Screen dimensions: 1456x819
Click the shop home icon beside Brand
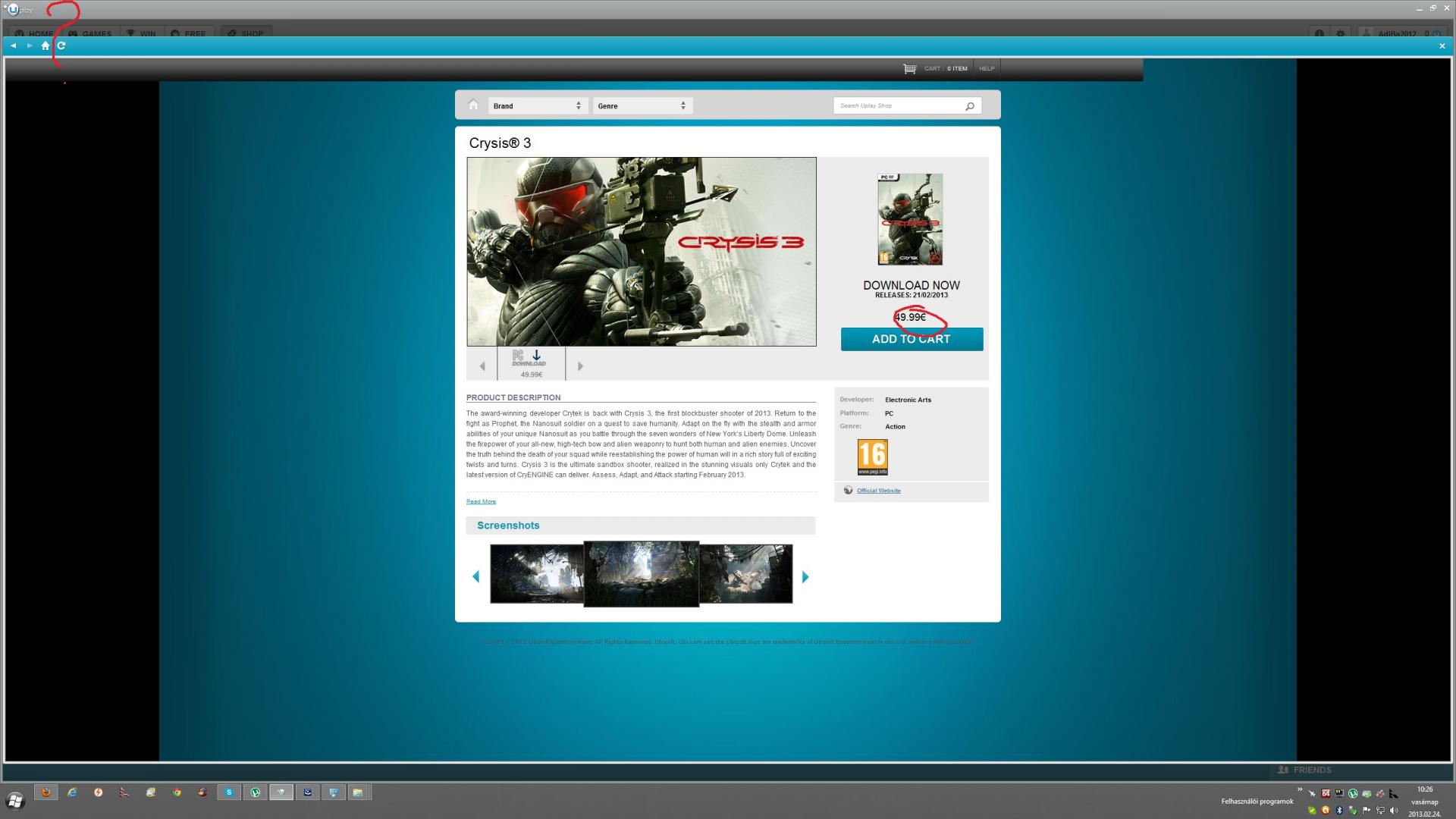[x=473, y=105]
